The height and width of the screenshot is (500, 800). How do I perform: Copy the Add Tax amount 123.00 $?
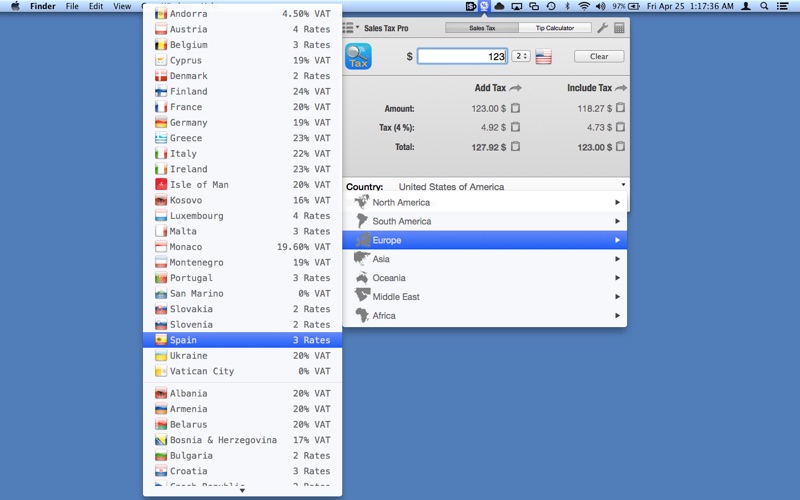coord(515,108)
